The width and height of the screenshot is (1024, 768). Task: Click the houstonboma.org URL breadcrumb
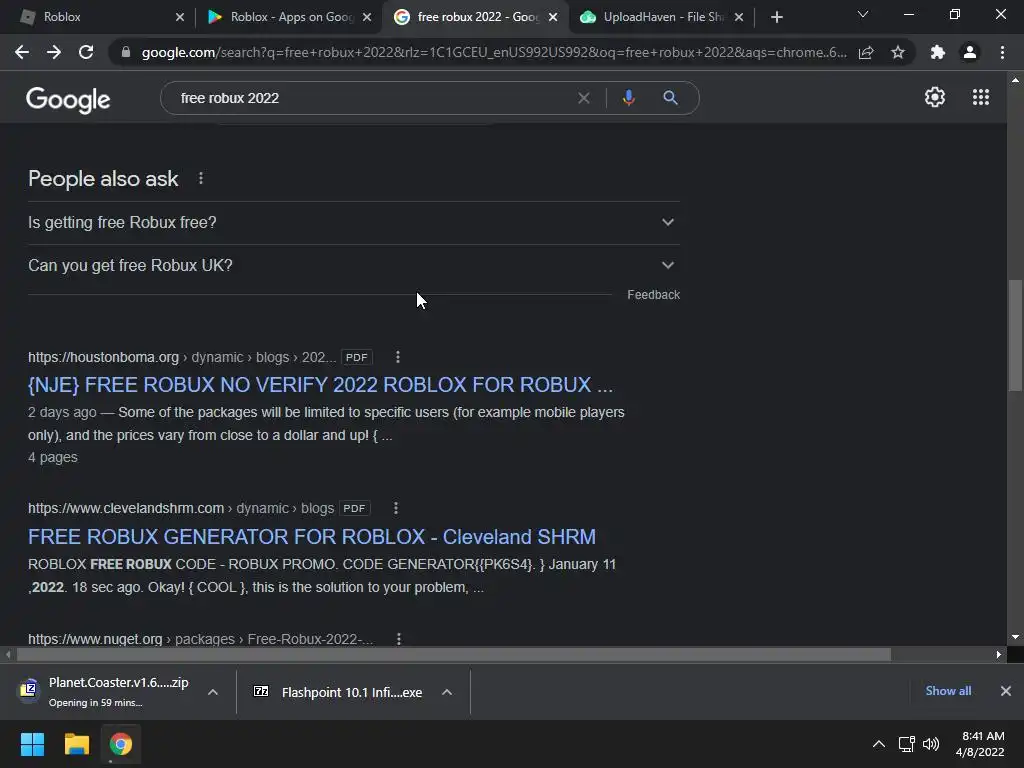182,357
